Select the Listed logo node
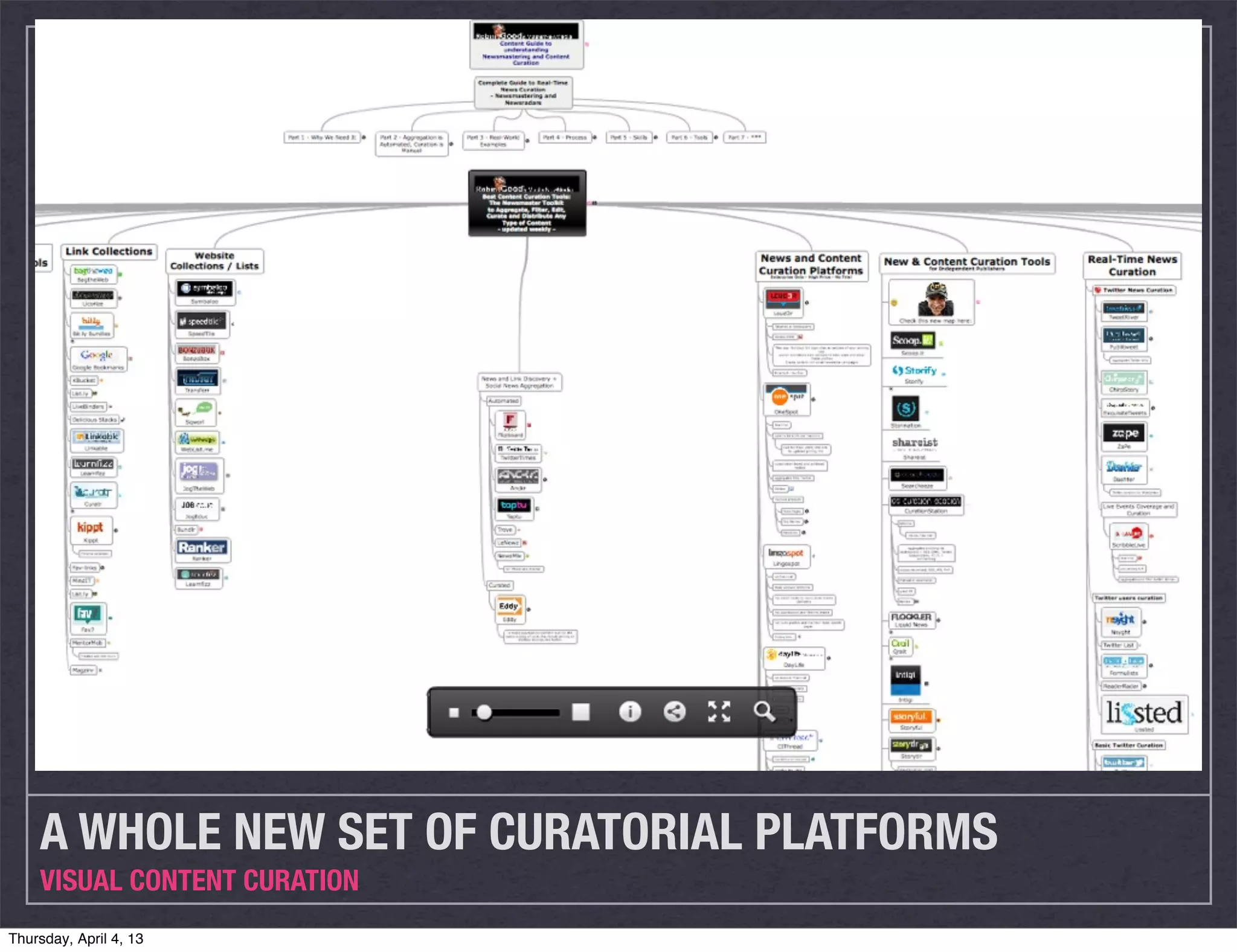 pos(1144,715)
